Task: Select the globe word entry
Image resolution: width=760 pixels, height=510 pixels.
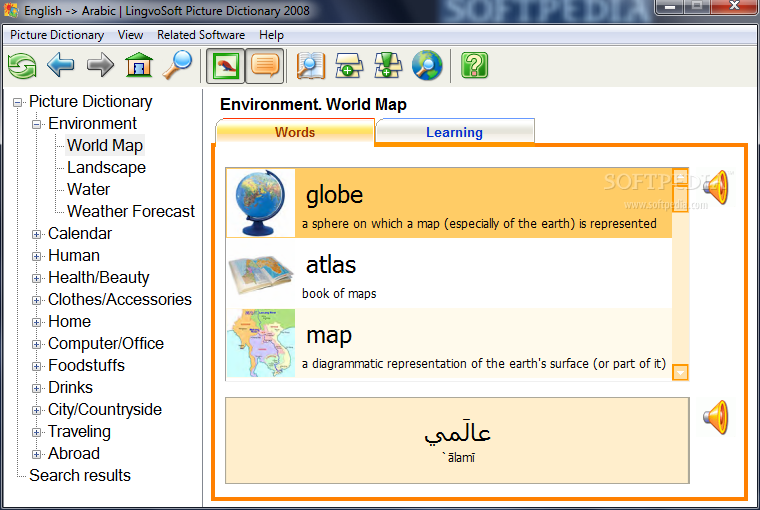Action: pos(449,203)
